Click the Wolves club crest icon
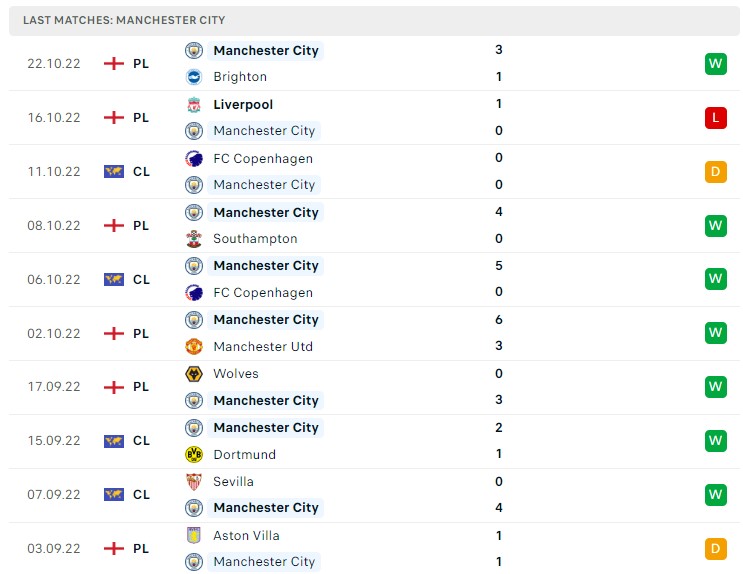The width and height of the screenshot is (743, 574). click(194, 374)
